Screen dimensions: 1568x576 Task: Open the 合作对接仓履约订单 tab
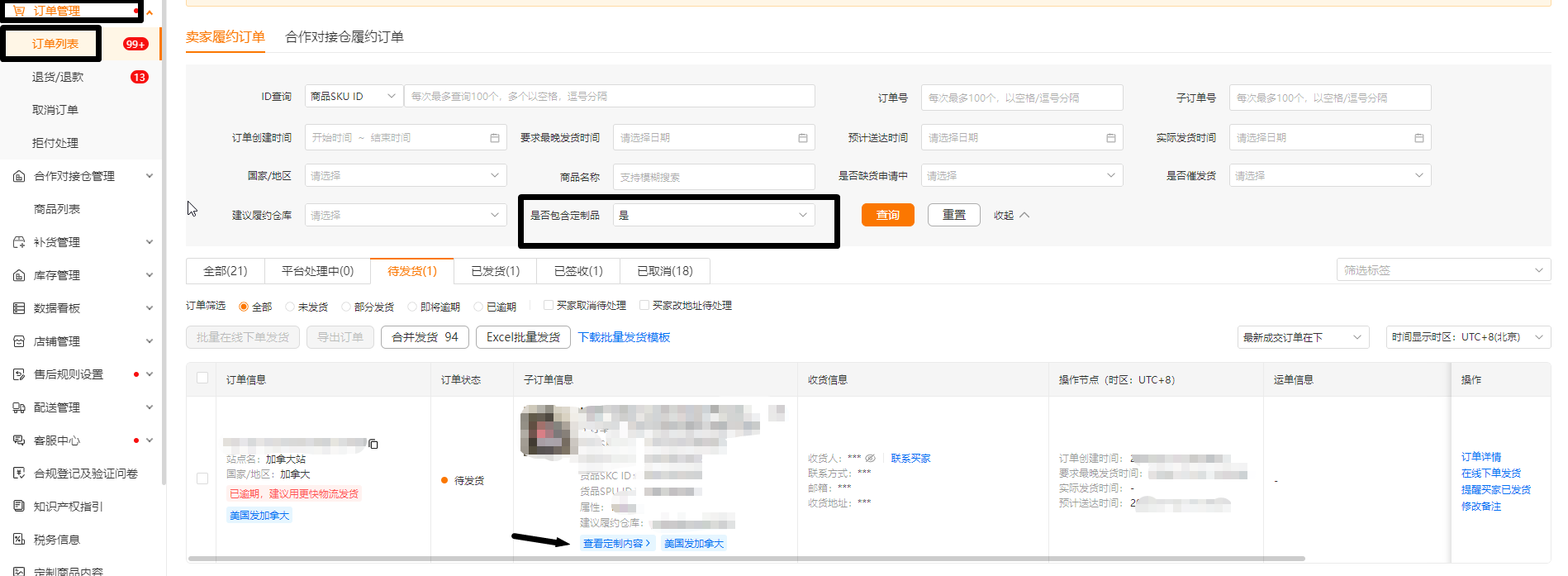click(344, 37)
